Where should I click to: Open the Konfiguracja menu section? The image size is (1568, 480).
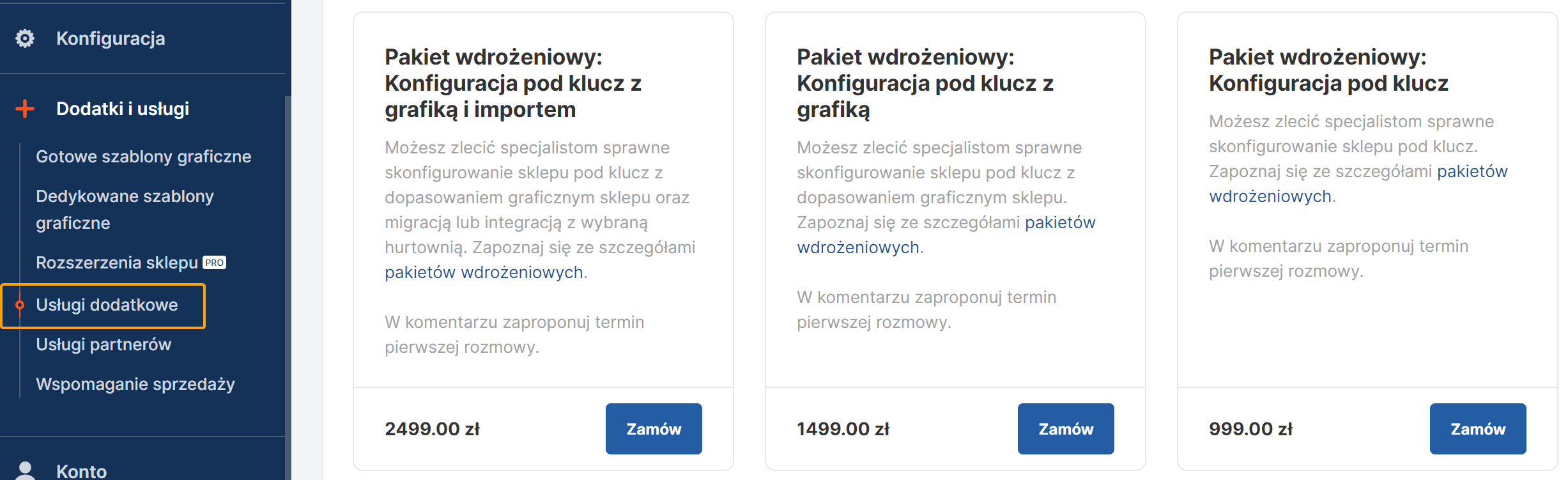111,38
